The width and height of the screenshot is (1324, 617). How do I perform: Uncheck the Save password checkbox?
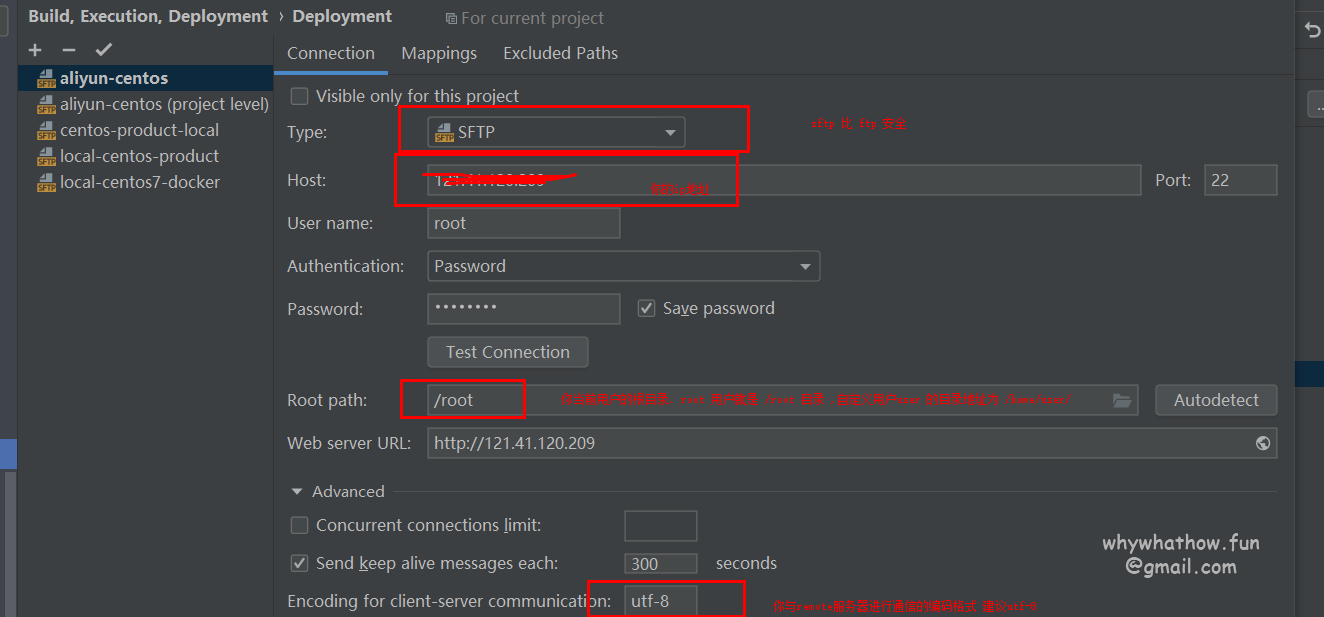coord(646,308)
